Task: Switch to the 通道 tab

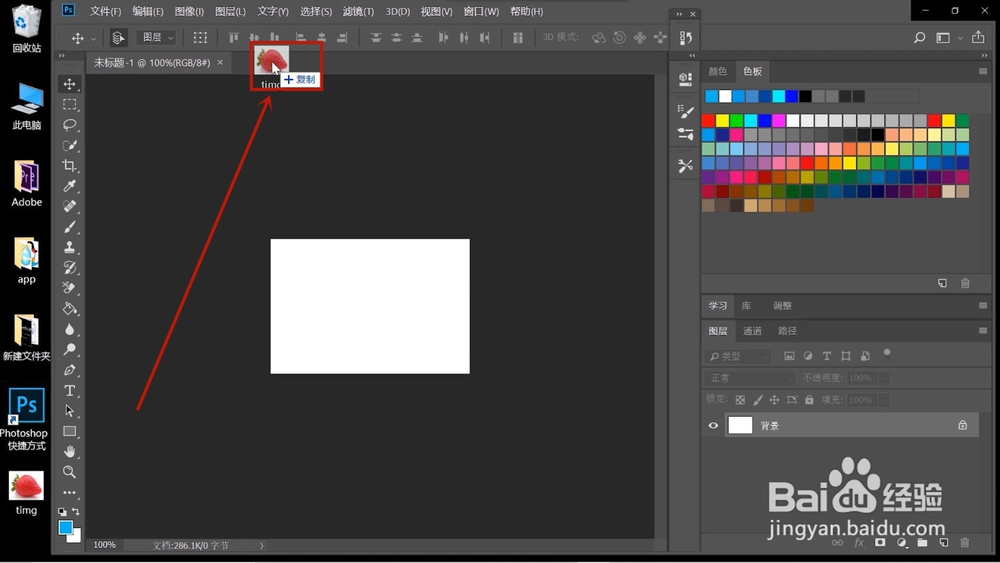Action: [x=752, y=331]
